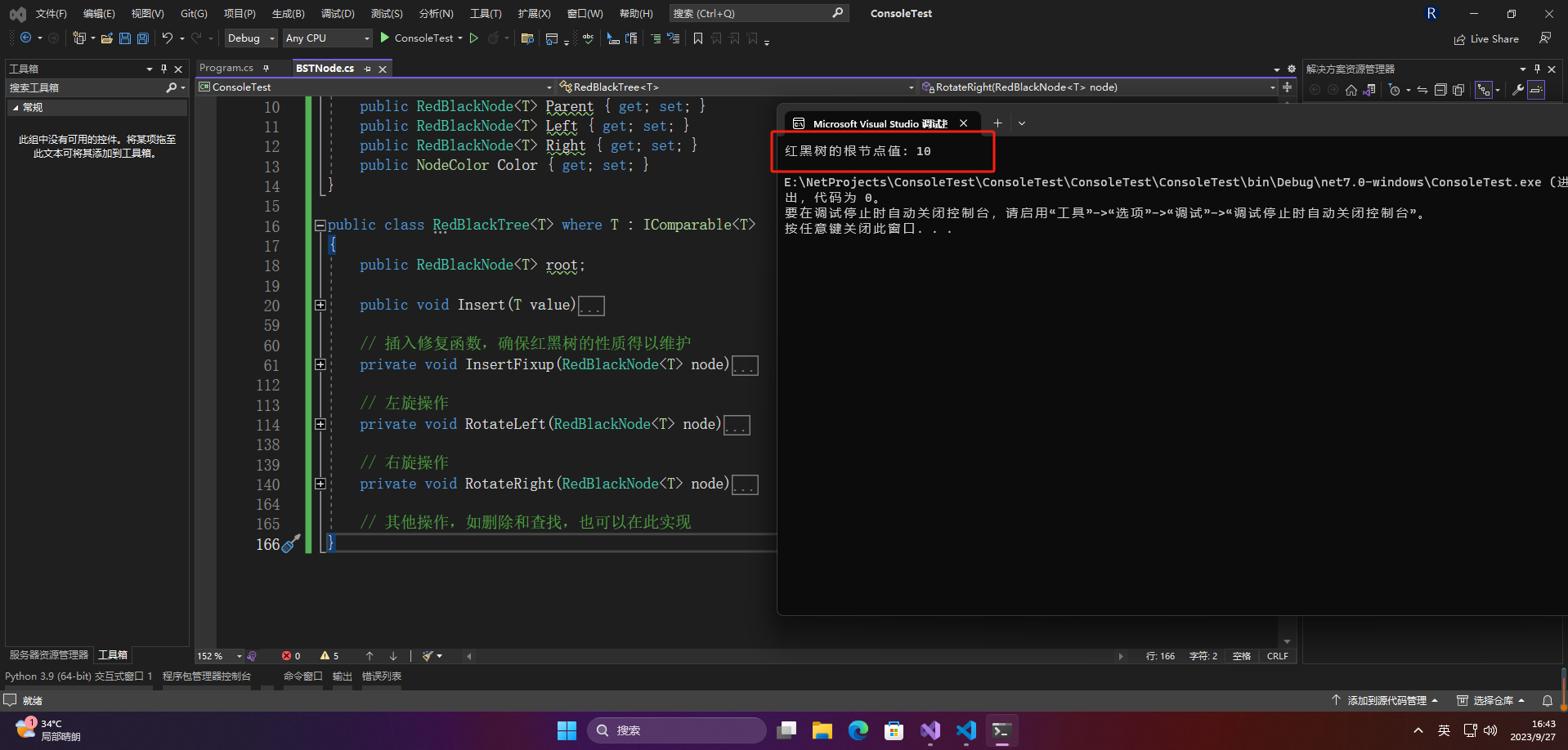Open the 文件(F) menu
Image resolution: width=1568 pixels, height=750 pixels.
coord(52,14)
